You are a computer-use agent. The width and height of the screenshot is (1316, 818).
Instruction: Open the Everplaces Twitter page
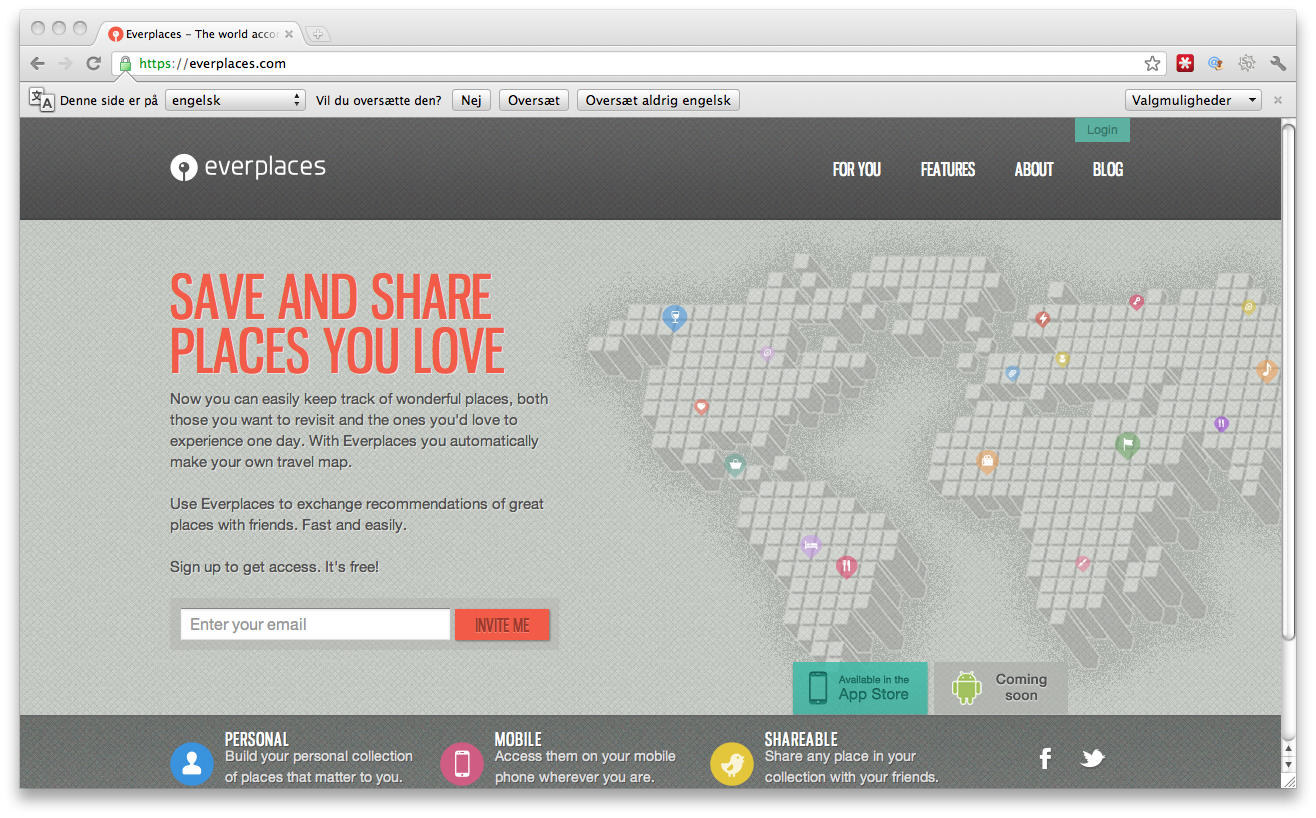[x=1092, y=758]
